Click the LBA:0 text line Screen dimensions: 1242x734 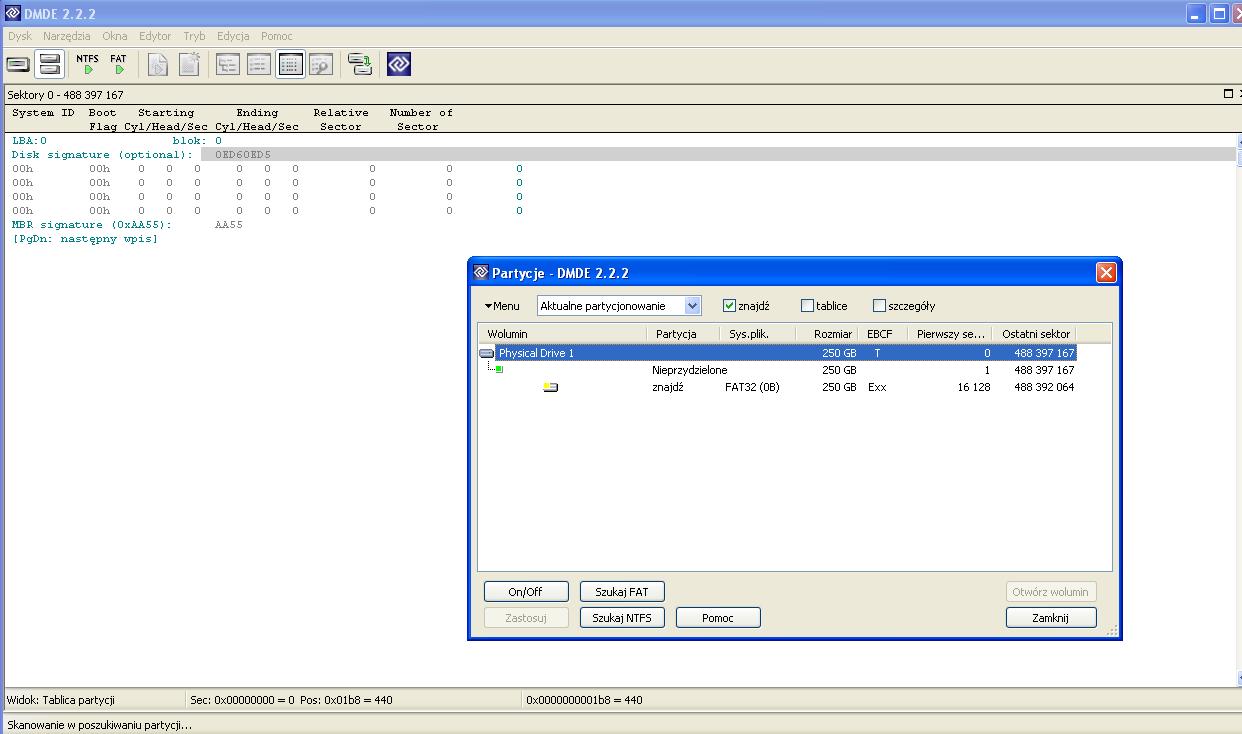tap(29, 141)
